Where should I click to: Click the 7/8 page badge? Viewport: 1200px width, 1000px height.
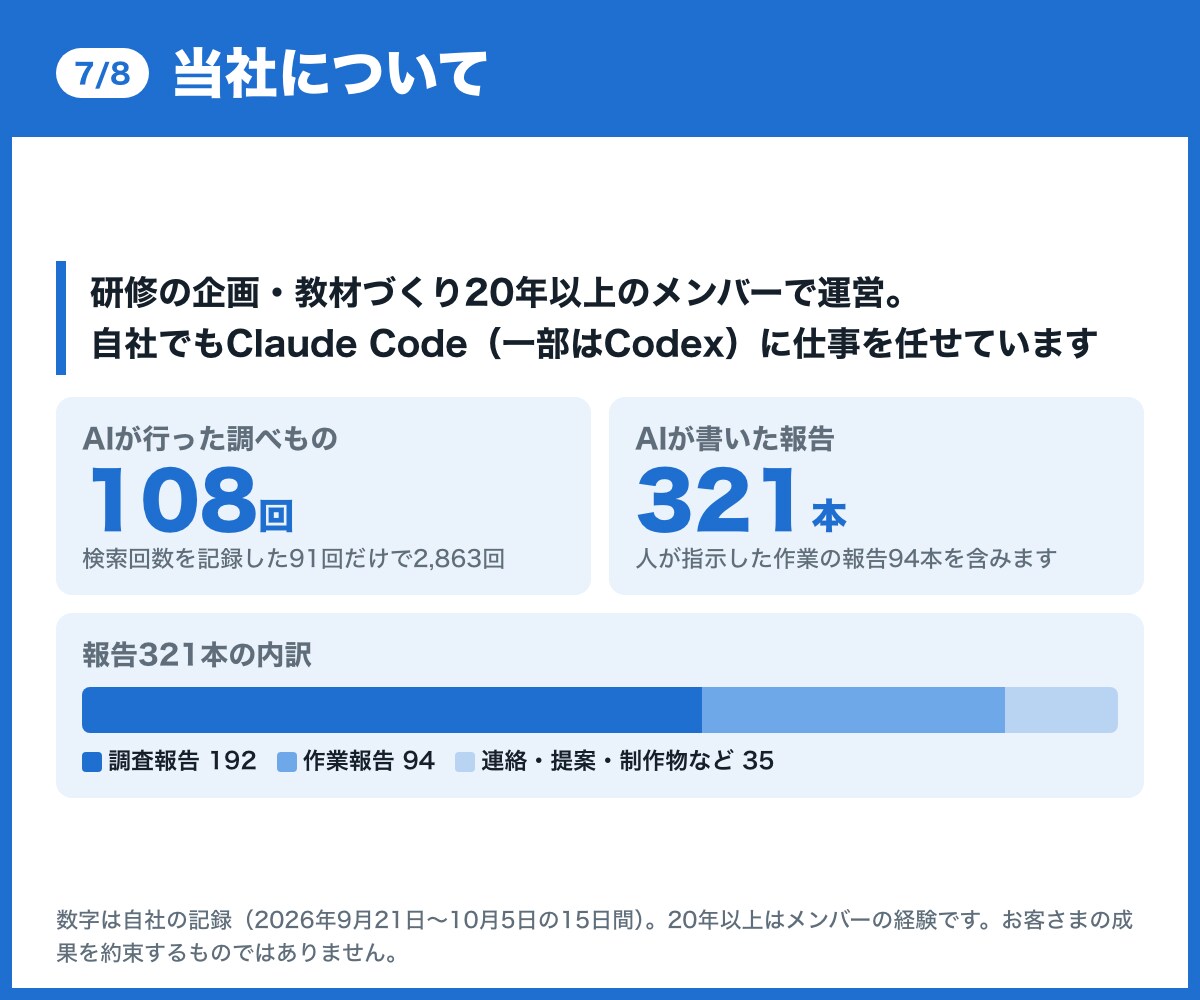click(x=103, y=74)
